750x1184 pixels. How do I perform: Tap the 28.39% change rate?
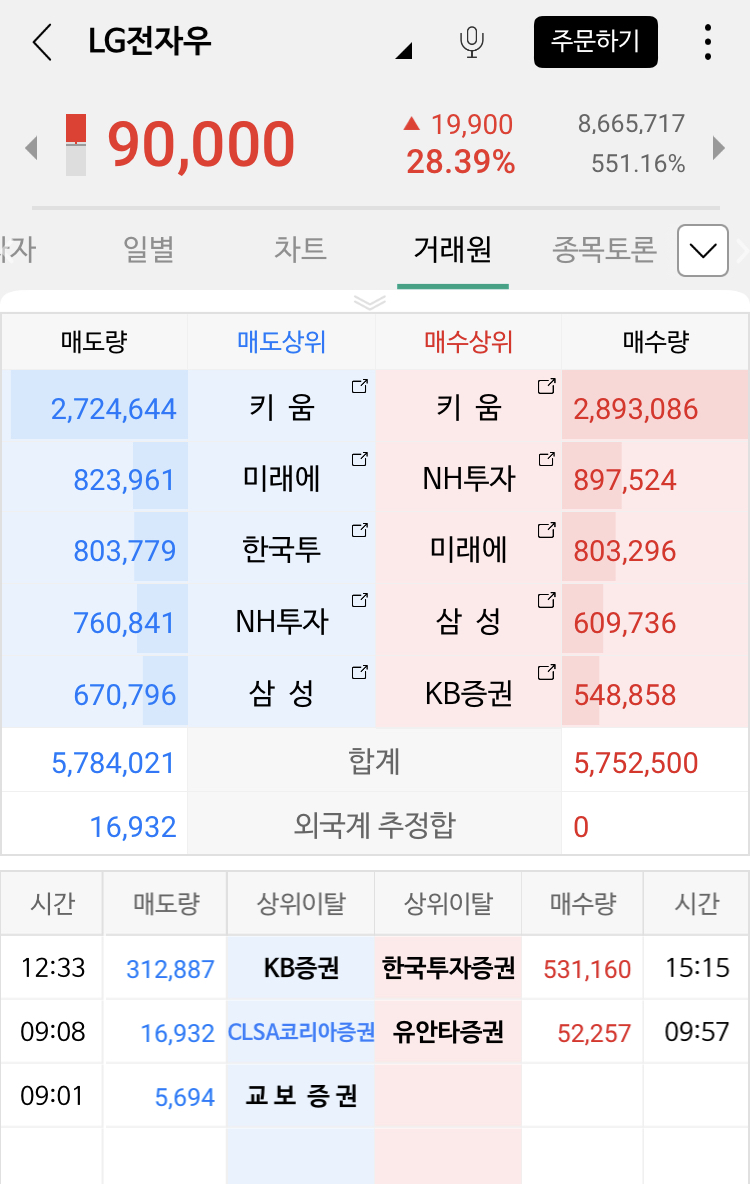tap(461, 162)
